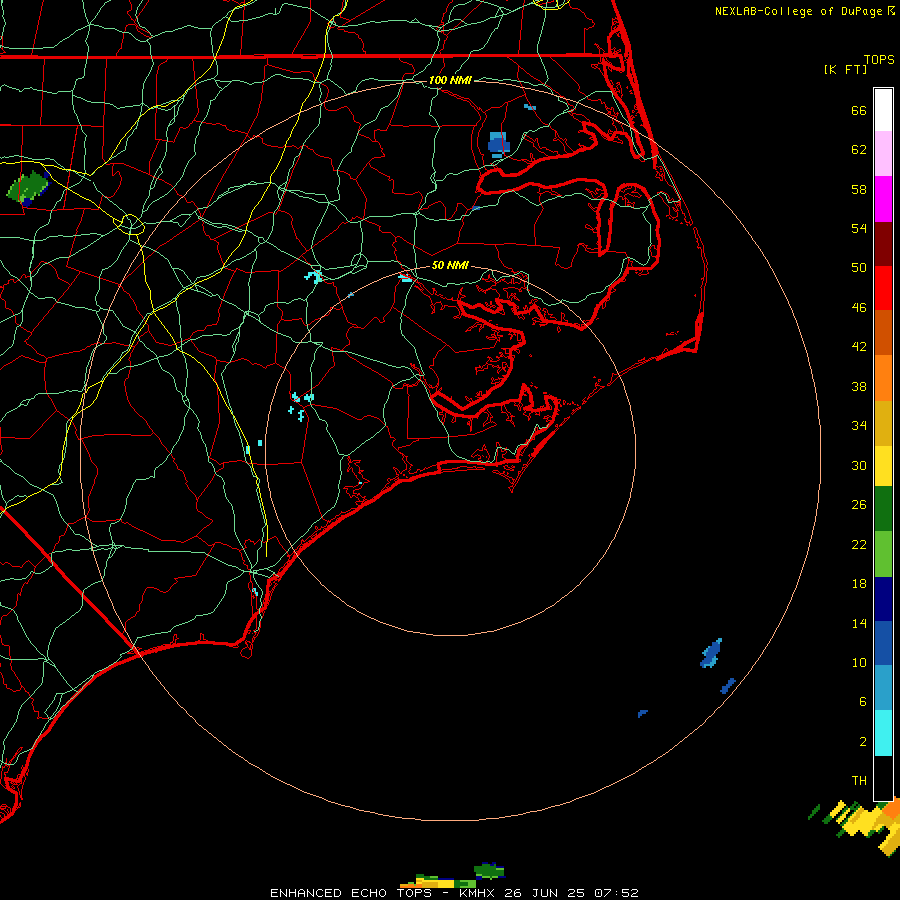Select the light green legend color swatch
Image resolution: width=900 pixels, height=900 pixels.
883,554
